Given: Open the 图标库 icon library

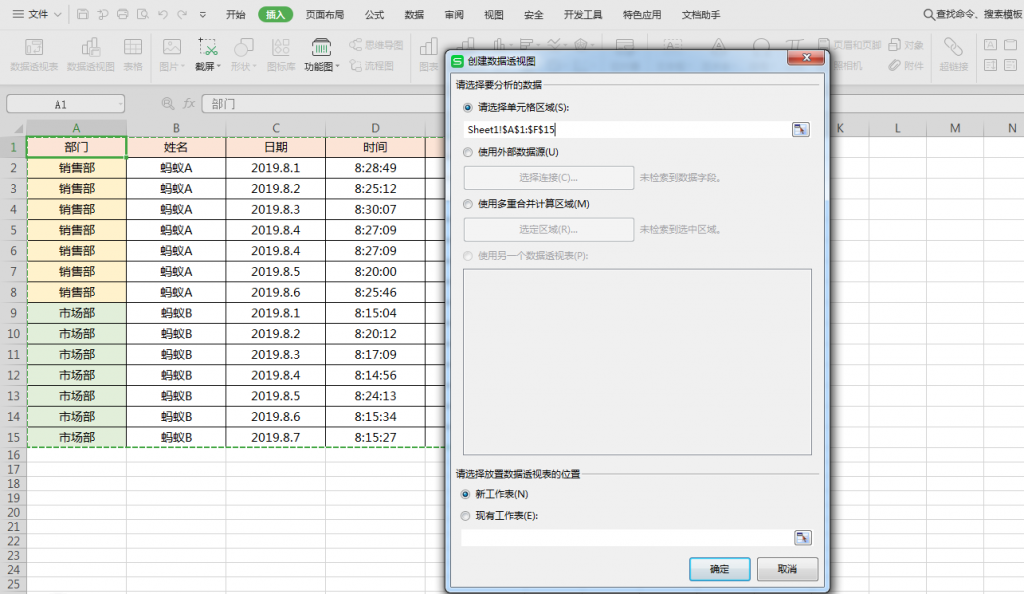Looking at the screenshot, I should tap(281, 53).
